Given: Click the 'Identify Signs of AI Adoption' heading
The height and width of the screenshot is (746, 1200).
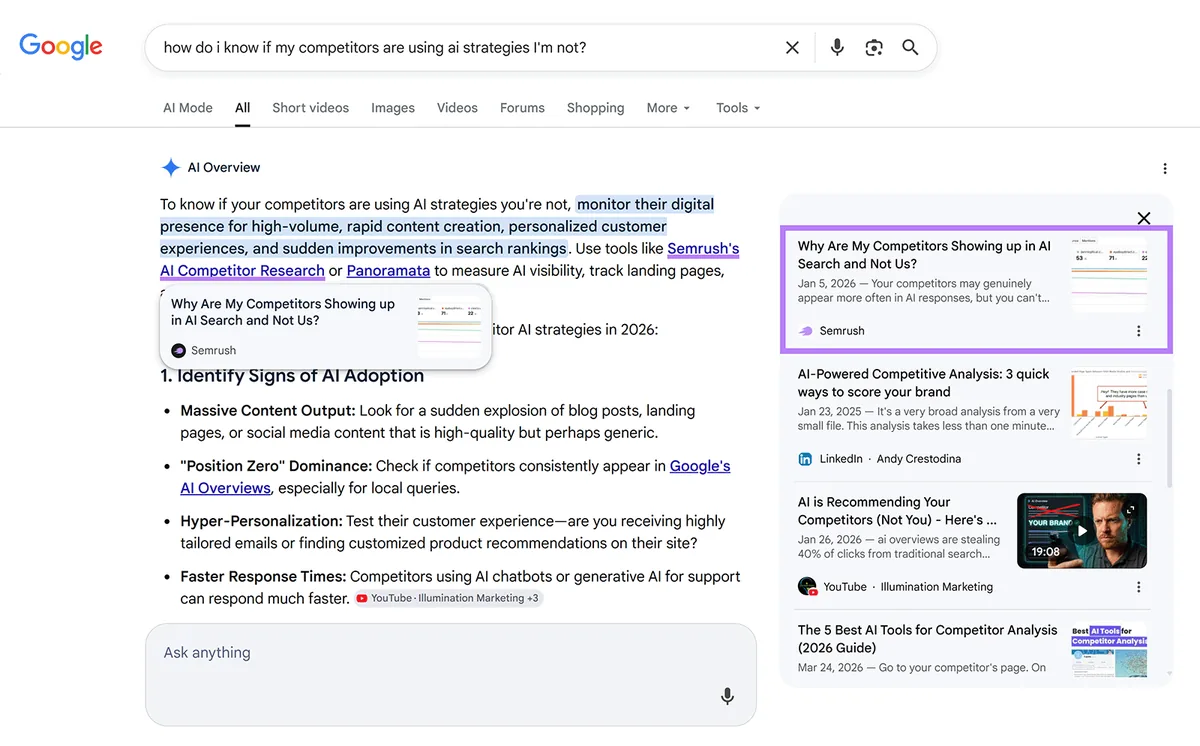Looking at the screenshot, I should [x=292, y=376].
